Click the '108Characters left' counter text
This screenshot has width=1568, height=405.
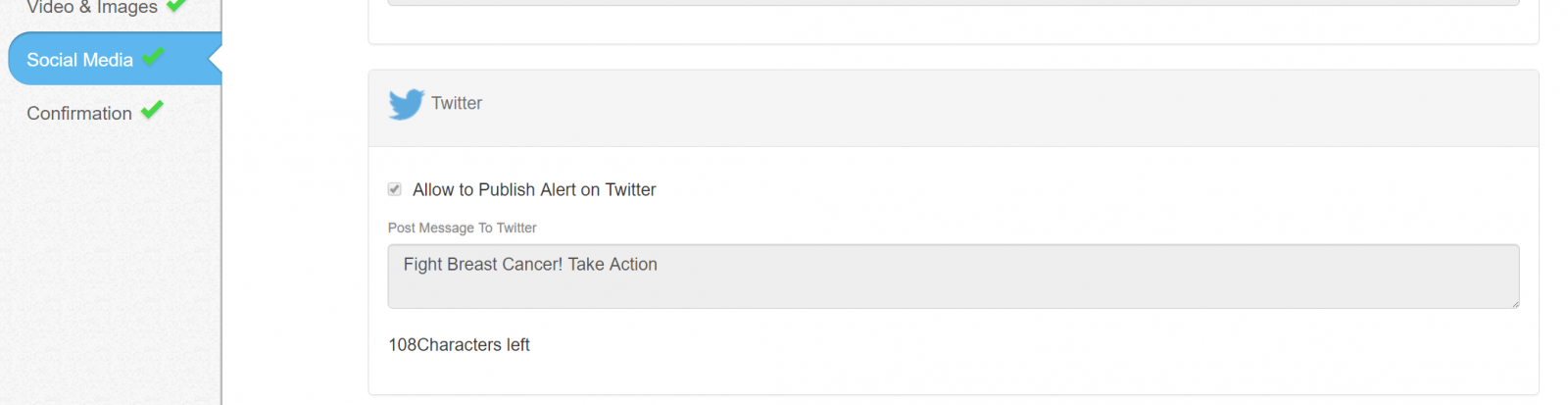pyautogui.click(x=459, y=345)
